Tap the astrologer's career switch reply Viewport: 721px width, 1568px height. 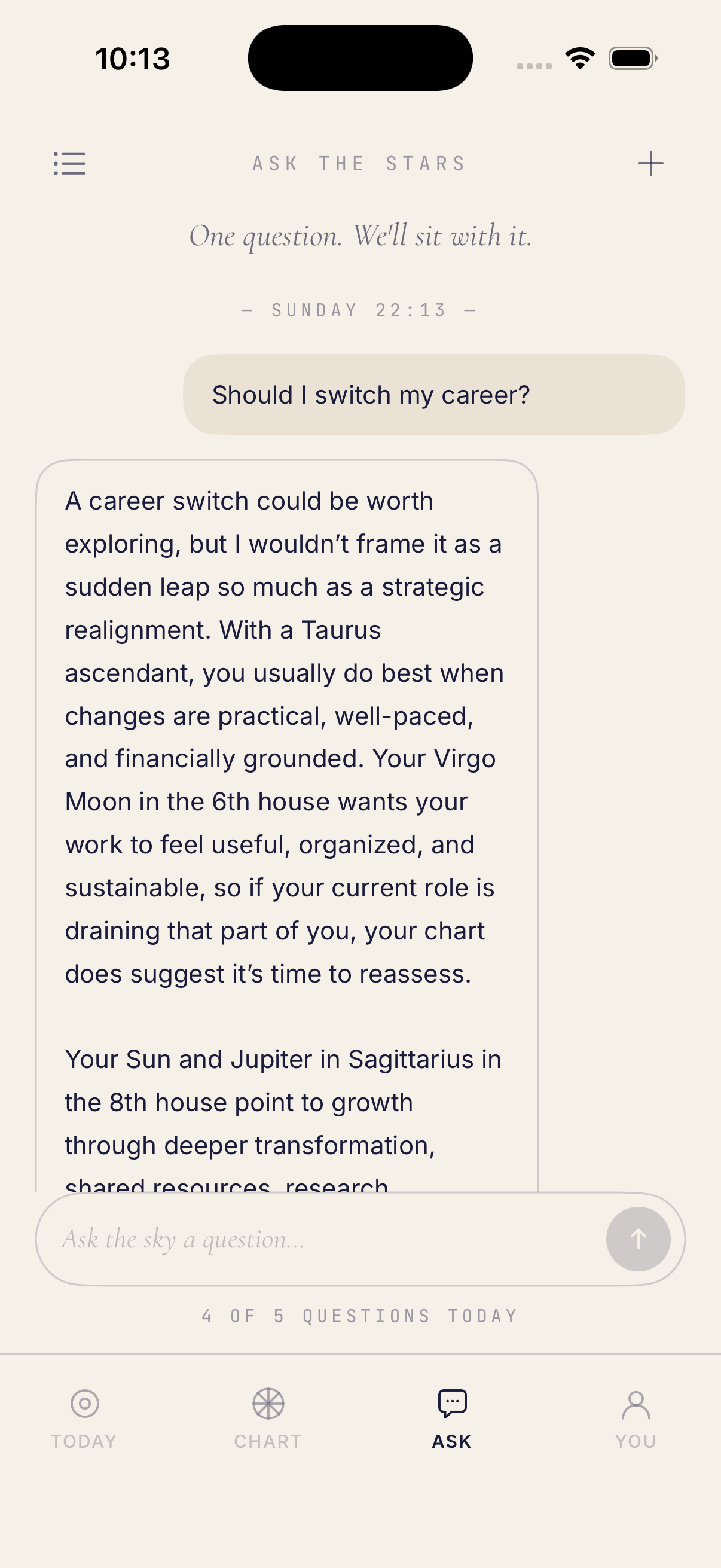[286, 825]
